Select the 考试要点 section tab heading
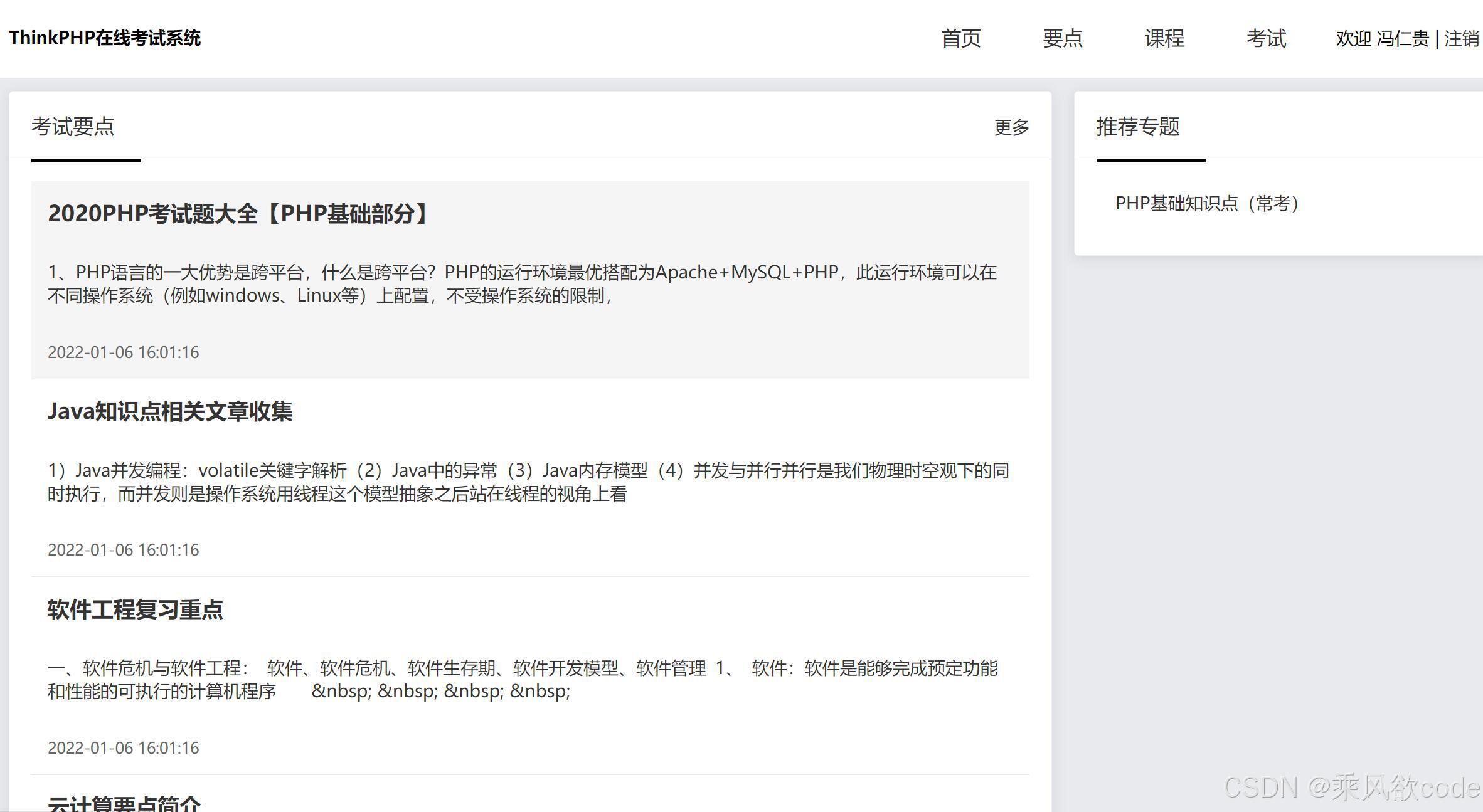This screenshot has height=812, width=1483. (x=73, y=127)
